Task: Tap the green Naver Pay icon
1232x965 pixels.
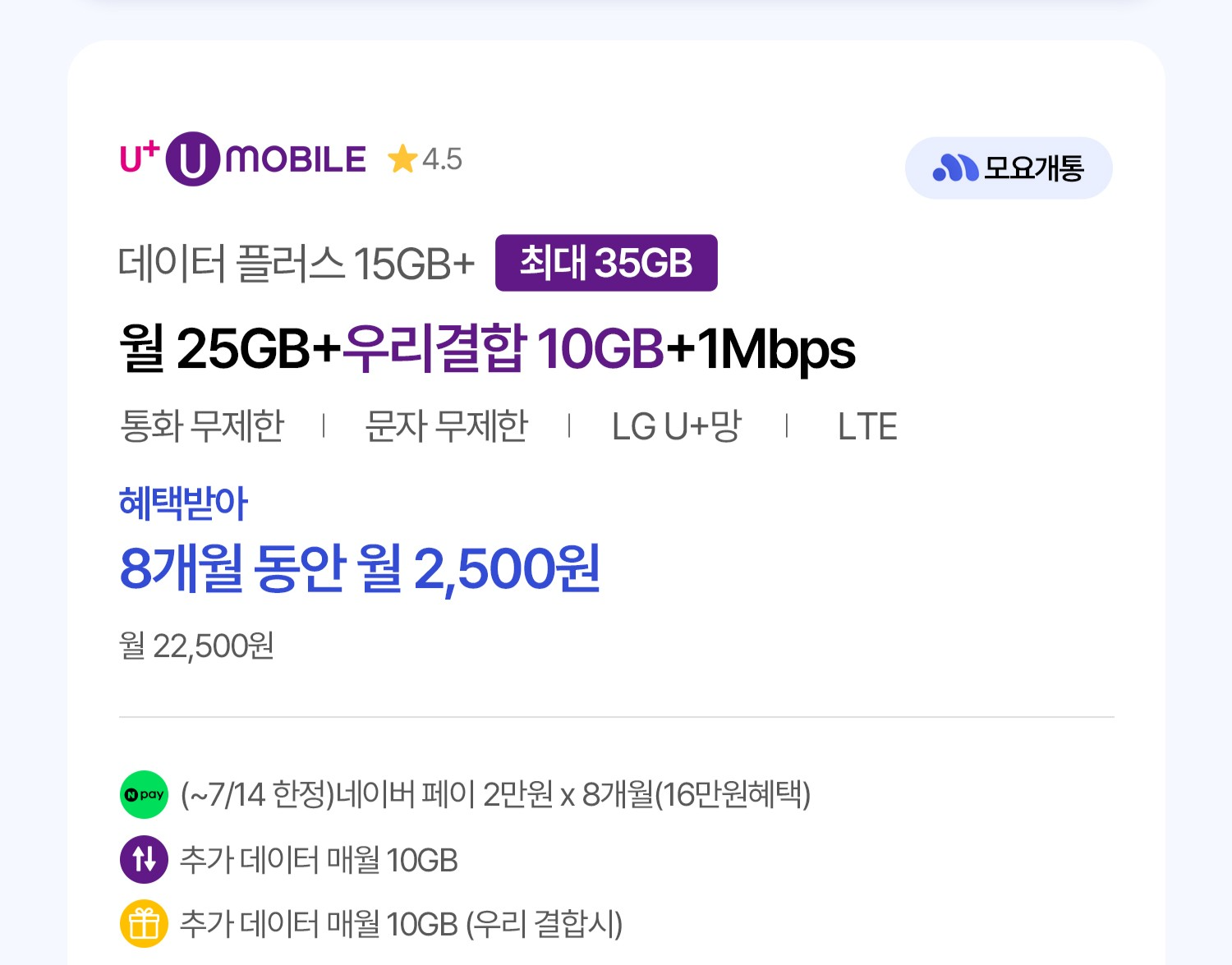Action: pos(144,794)
